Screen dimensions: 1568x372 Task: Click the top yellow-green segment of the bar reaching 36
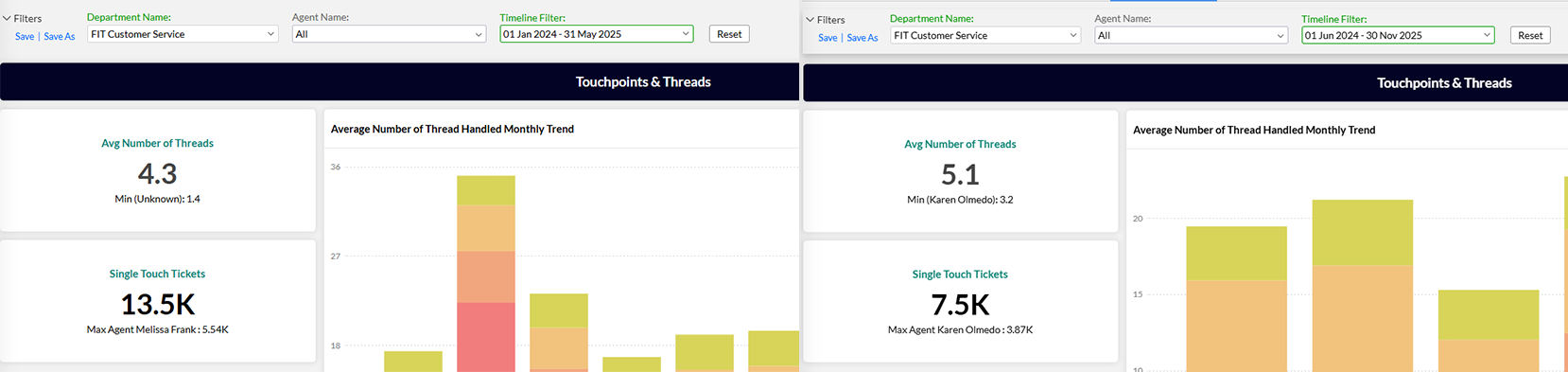(x=486, y=190)
